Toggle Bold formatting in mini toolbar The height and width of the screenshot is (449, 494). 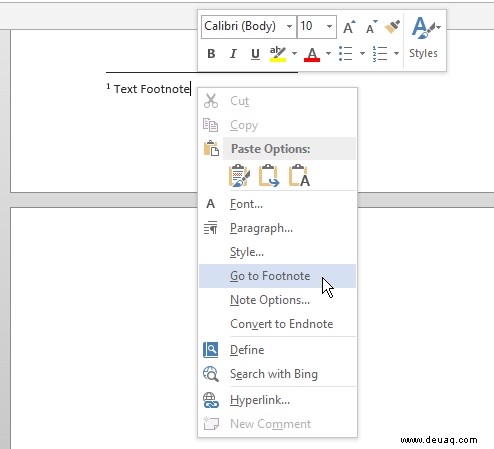[211, 54]
